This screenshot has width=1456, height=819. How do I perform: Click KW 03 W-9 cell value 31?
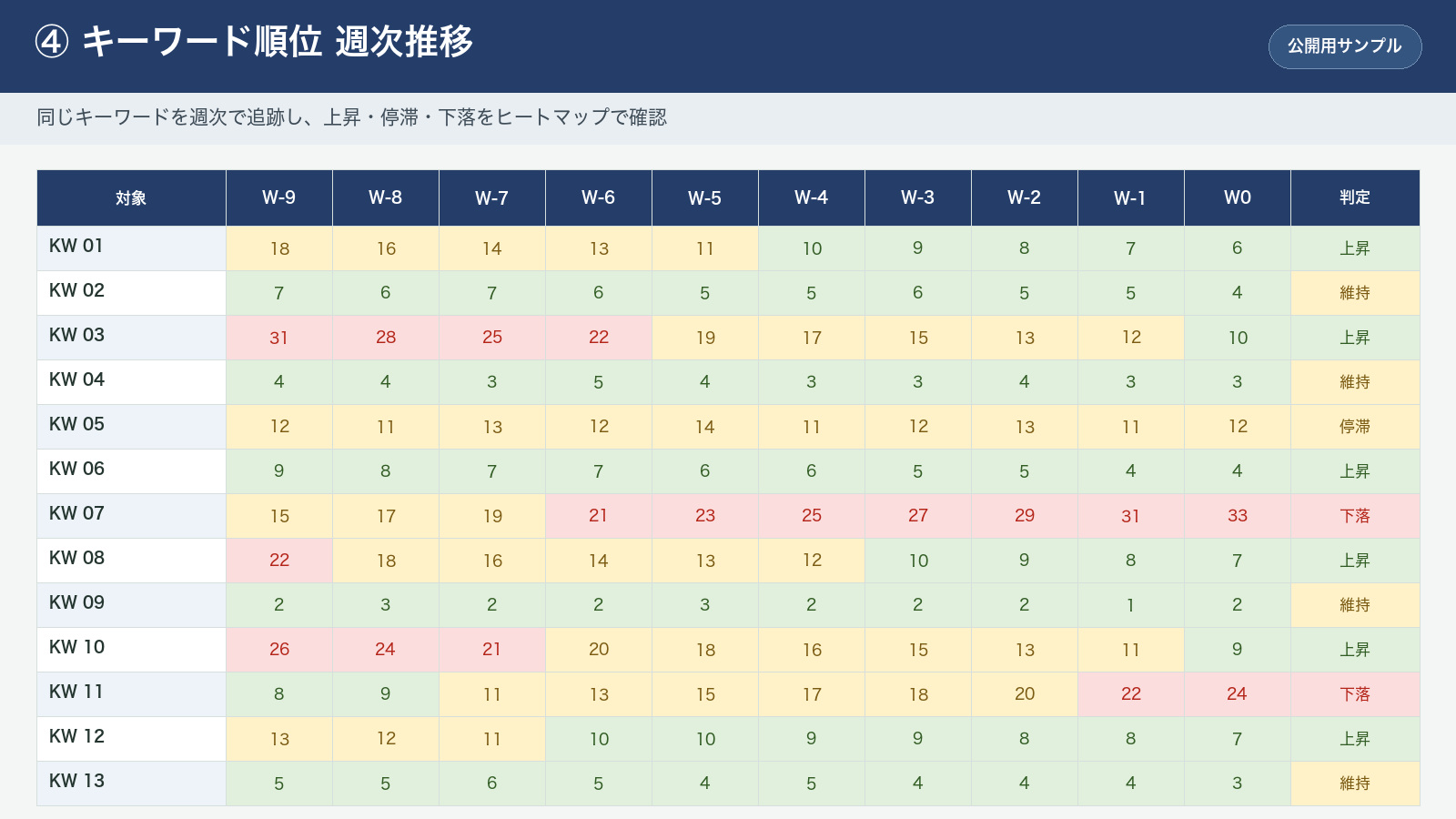279,338
